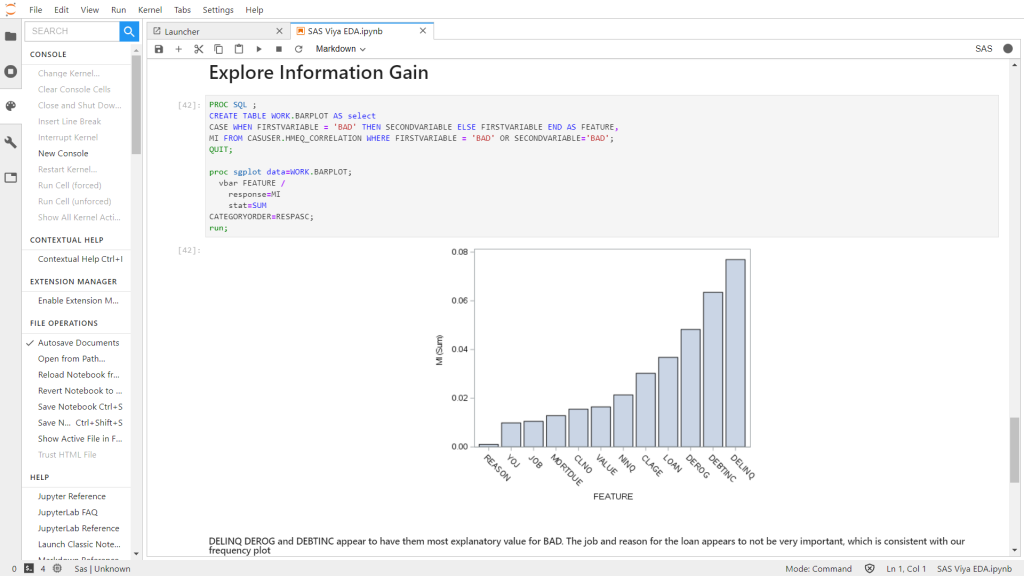Cut the selected cell using the scissors icon
1024x576 pixels.
pyautogui.click(x=199, y=49)
